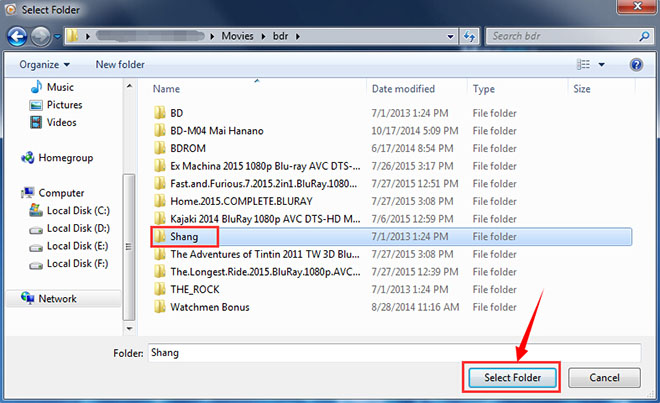
Task: Click the New folder button
Action: [x=120, y=65]
